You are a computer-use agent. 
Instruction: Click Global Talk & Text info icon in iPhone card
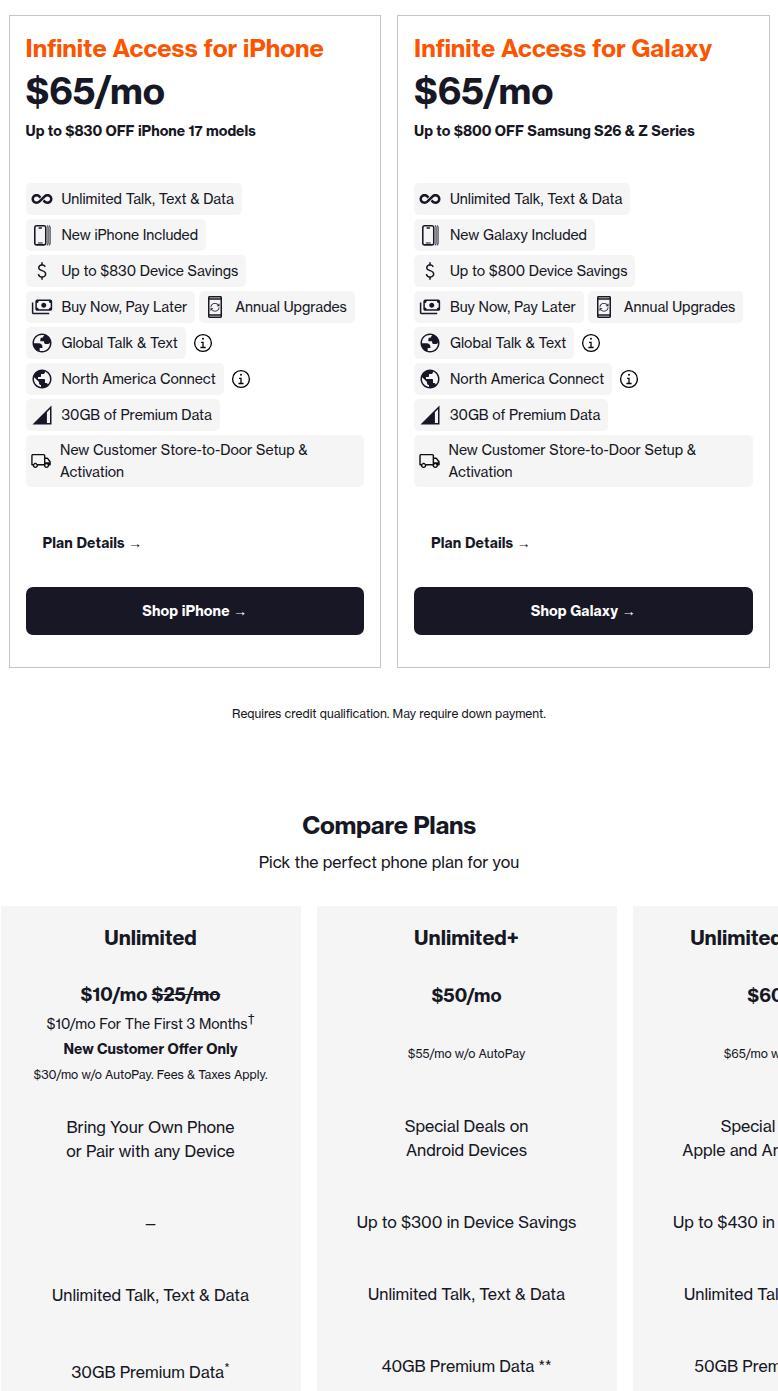[x=203, y=343]
